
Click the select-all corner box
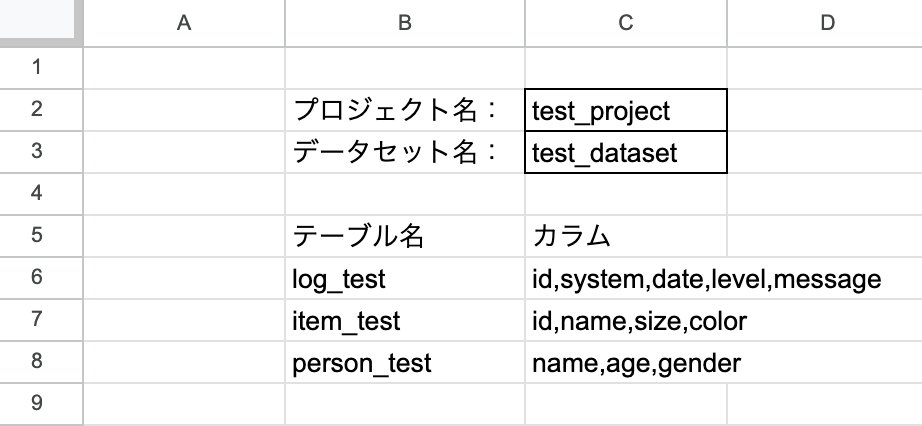point(40,23)
